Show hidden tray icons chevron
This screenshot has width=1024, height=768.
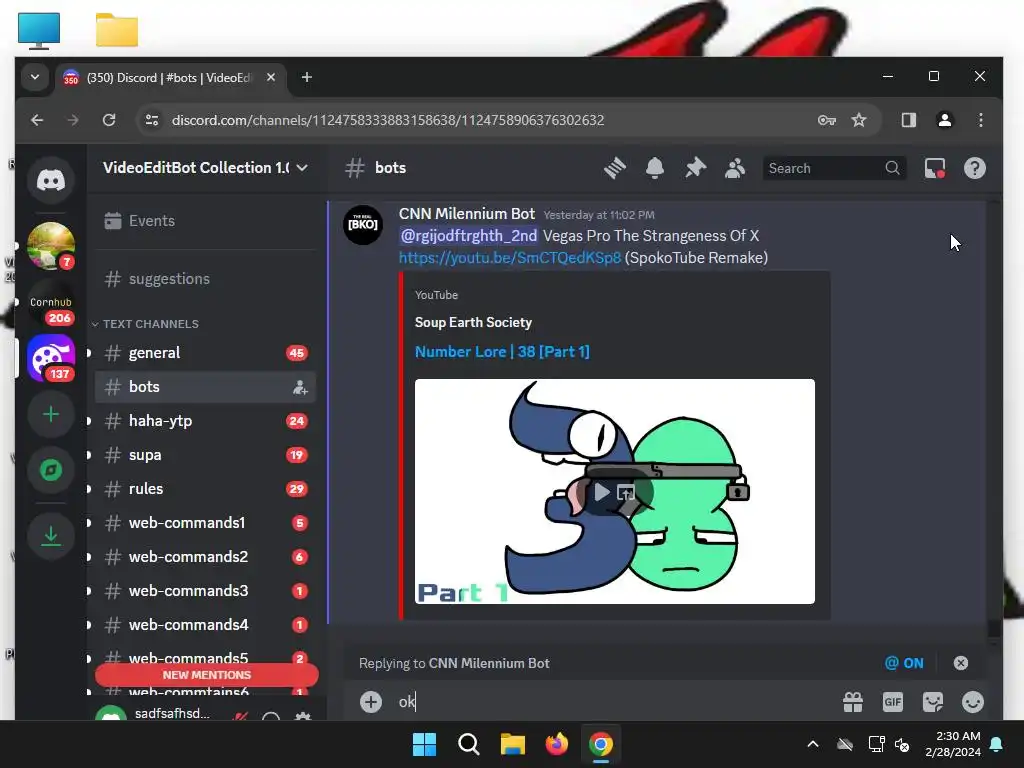click(x=812, y=744)
